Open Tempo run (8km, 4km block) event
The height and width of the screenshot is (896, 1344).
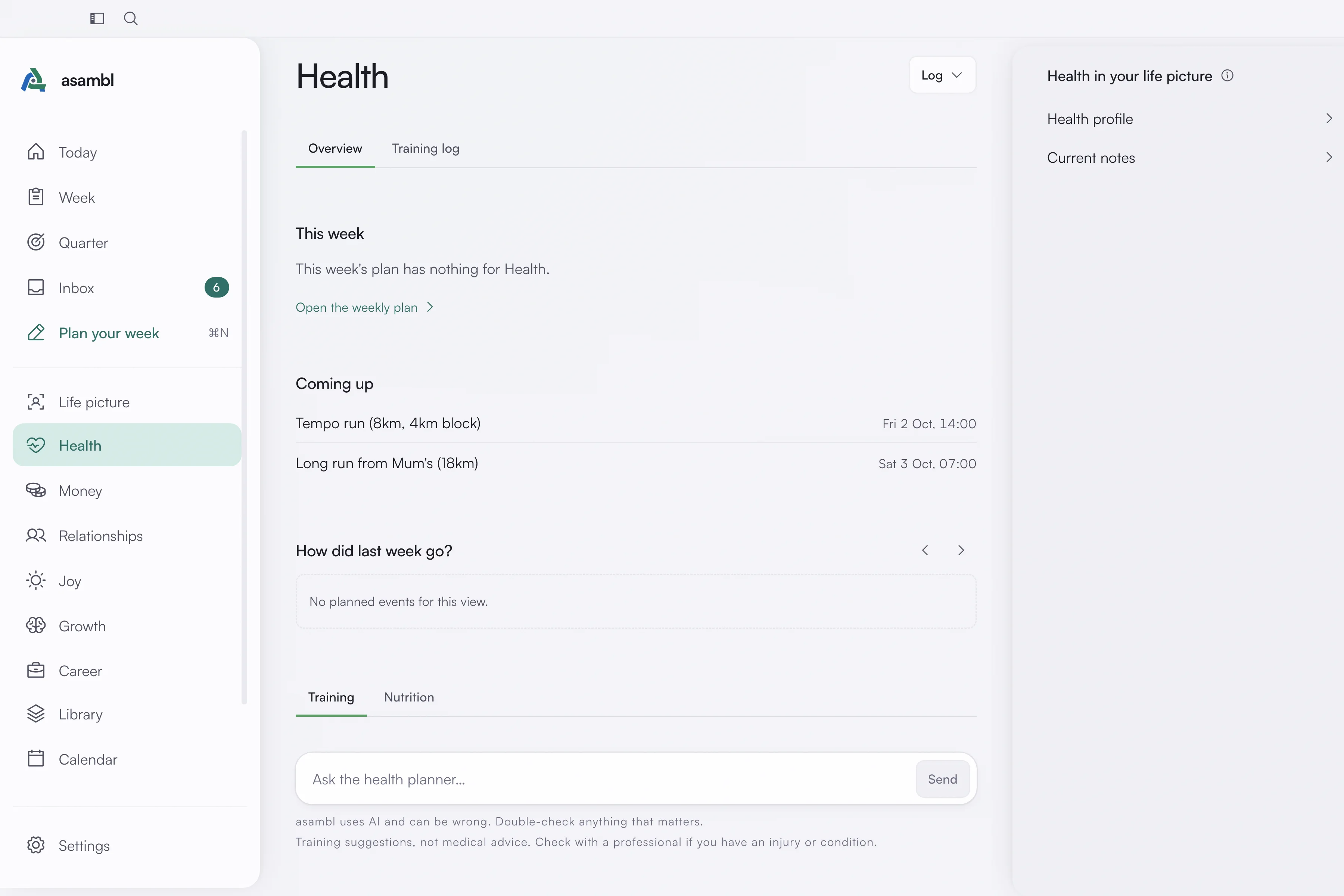click(636, 423)
